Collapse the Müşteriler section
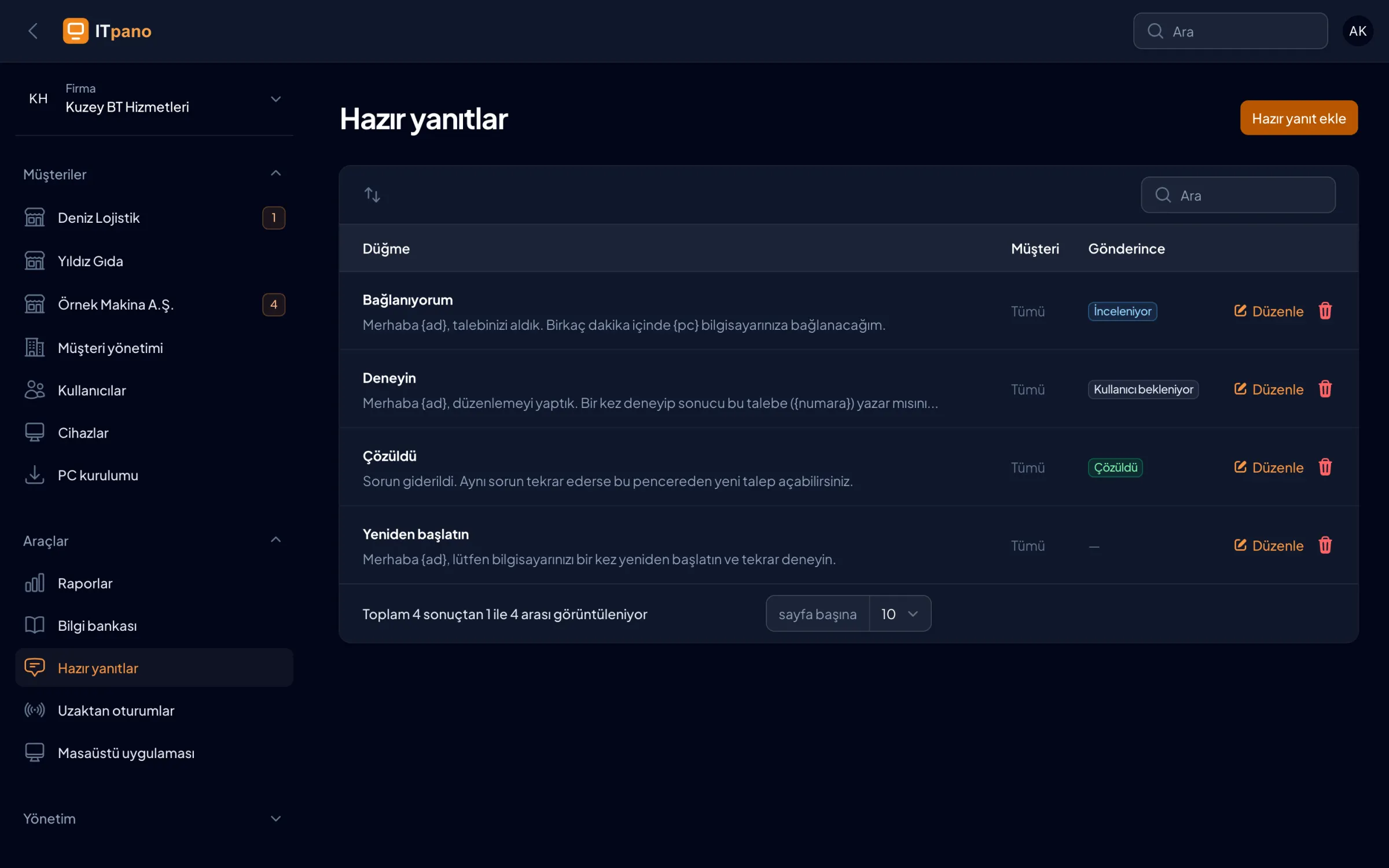Screen dimensions: 1389x868 [x=275, y=174]
